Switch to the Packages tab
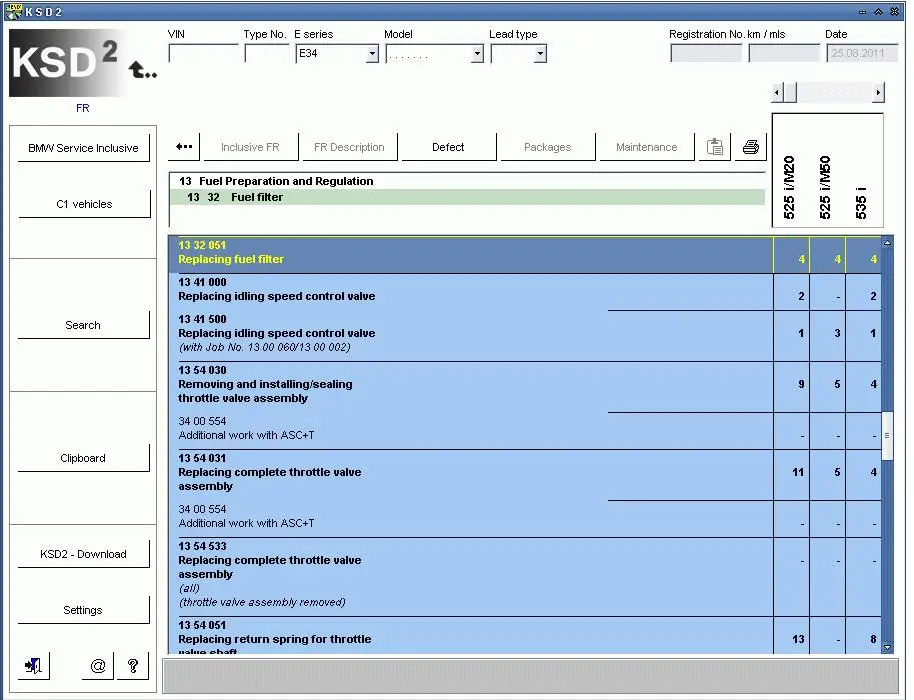The height and width of the screenshot is (700, 914). click(x=547, y=147)
